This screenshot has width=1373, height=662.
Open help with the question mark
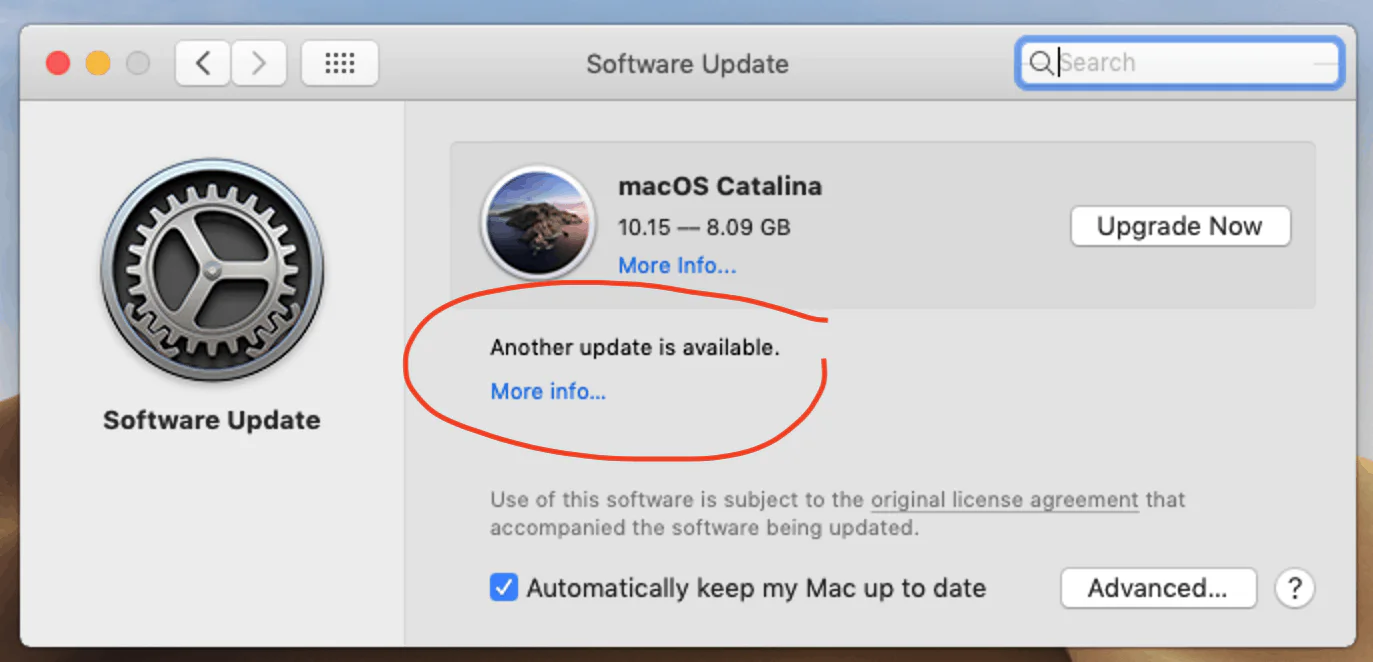pyautogui.click(x=1294, y=588)
